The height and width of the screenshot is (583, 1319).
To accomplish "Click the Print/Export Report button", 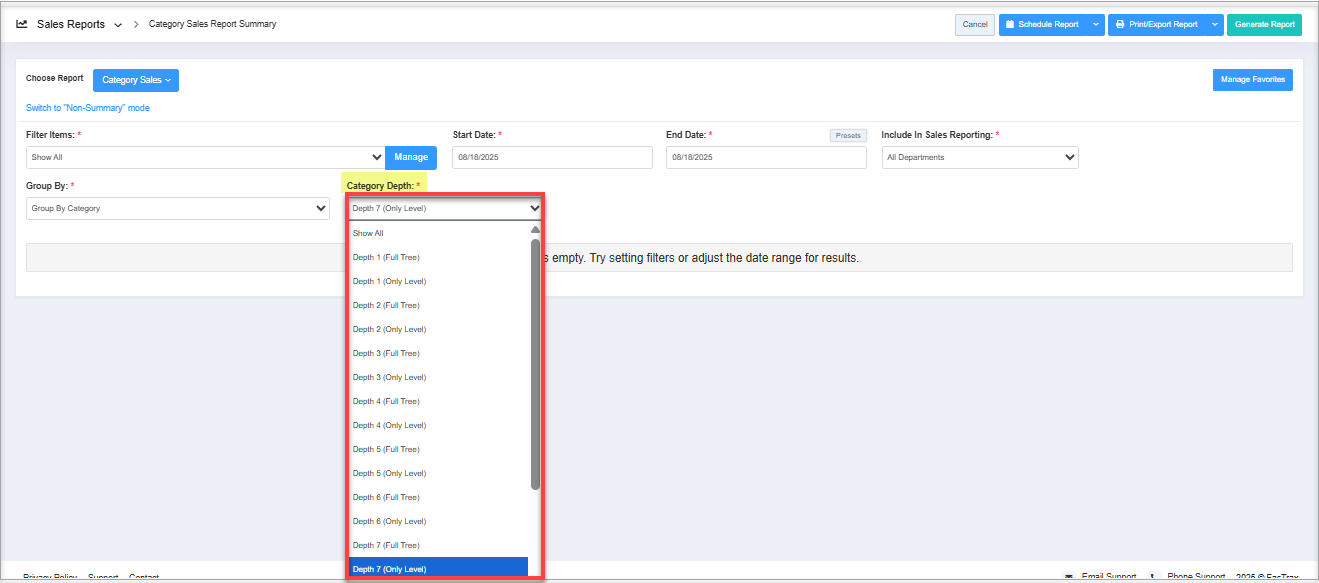I will click(x=1157, y=25).
